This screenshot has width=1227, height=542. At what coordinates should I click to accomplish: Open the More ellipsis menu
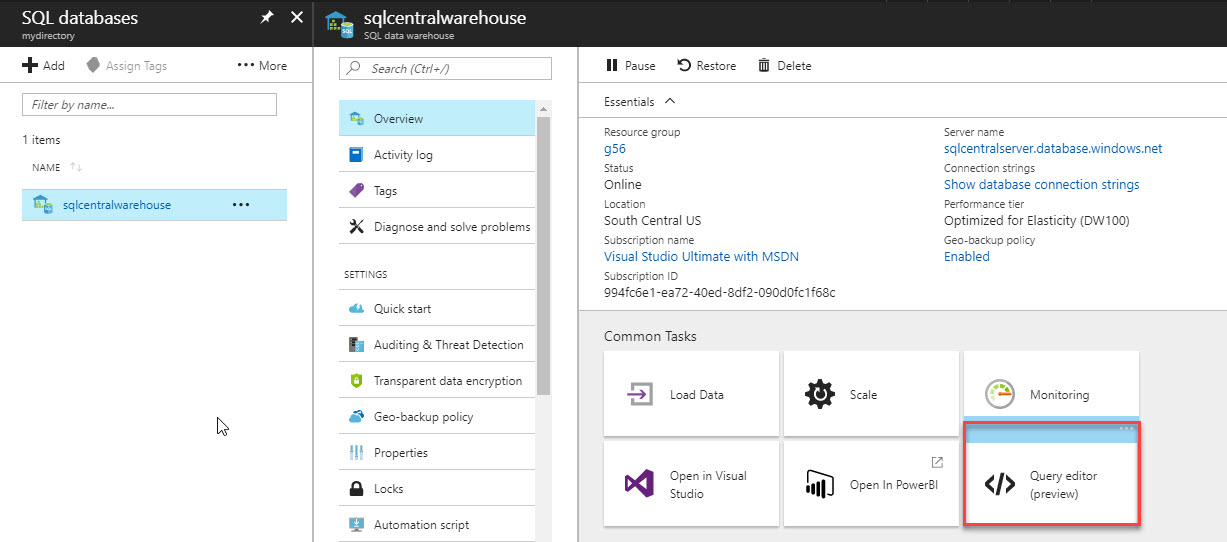(262, 66)
